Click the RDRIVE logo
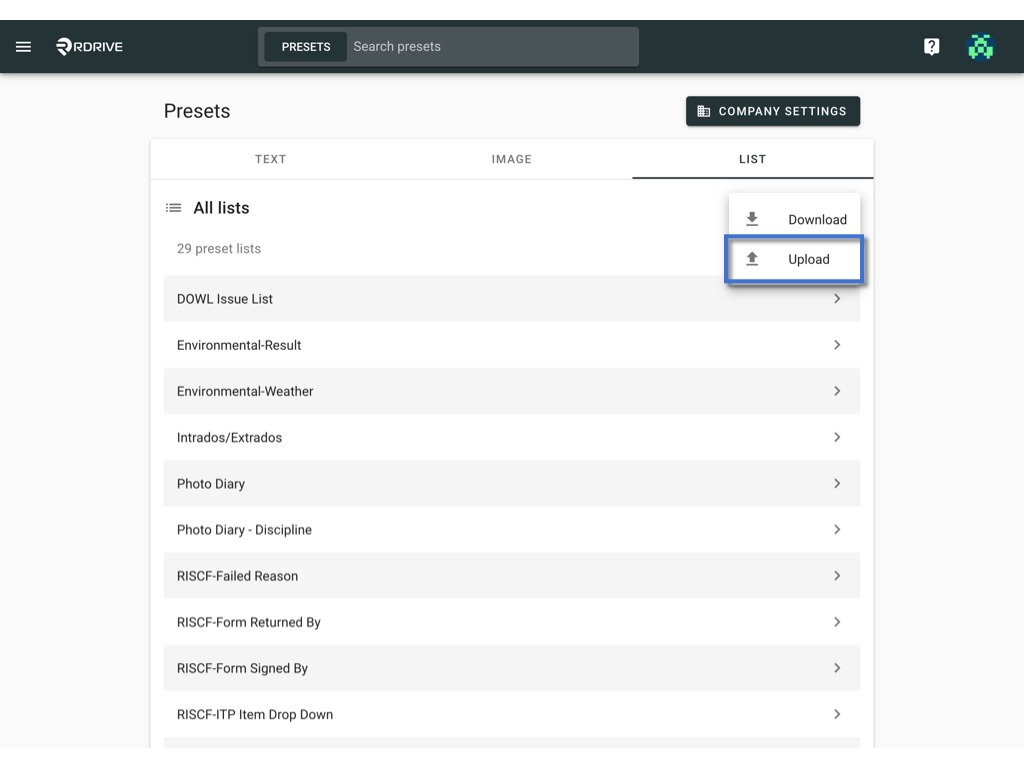The width and height of the screenshot is (1024, 768). [x=89, y=46]
